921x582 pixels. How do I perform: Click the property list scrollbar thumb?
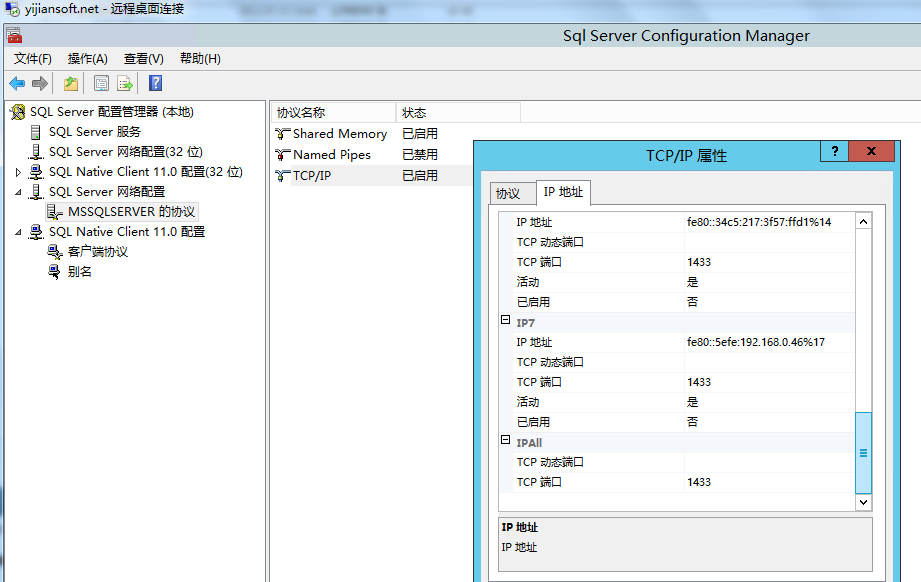coord(863,453)
